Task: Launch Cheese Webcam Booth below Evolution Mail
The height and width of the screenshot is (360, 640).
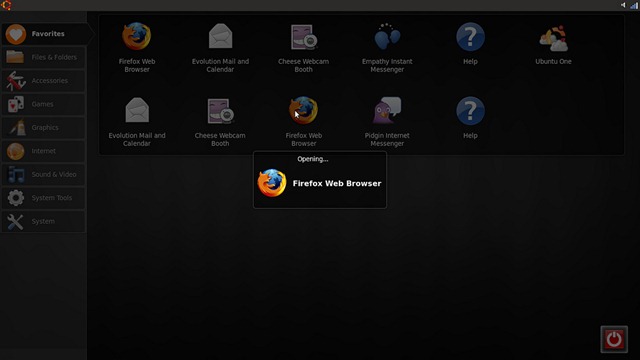Action: click(220, 121)
